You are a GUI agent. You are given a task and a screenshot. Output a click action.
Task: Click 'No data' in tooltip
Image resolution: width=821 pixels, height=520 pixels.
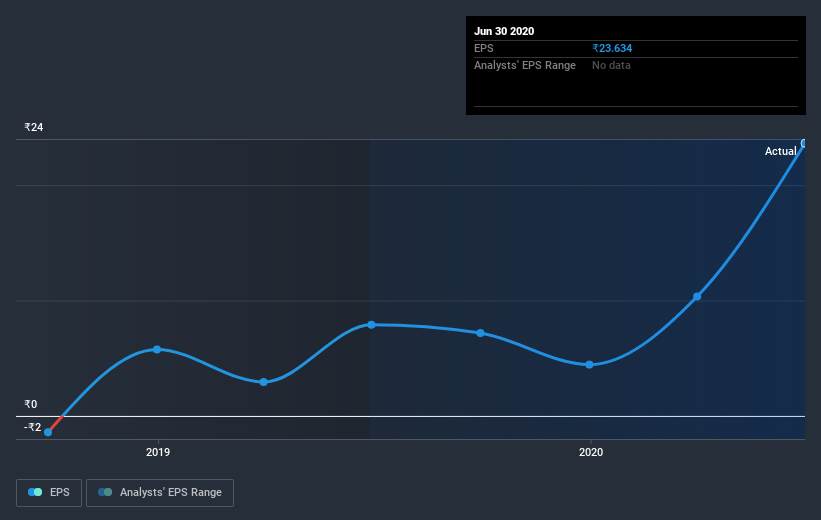611,65
